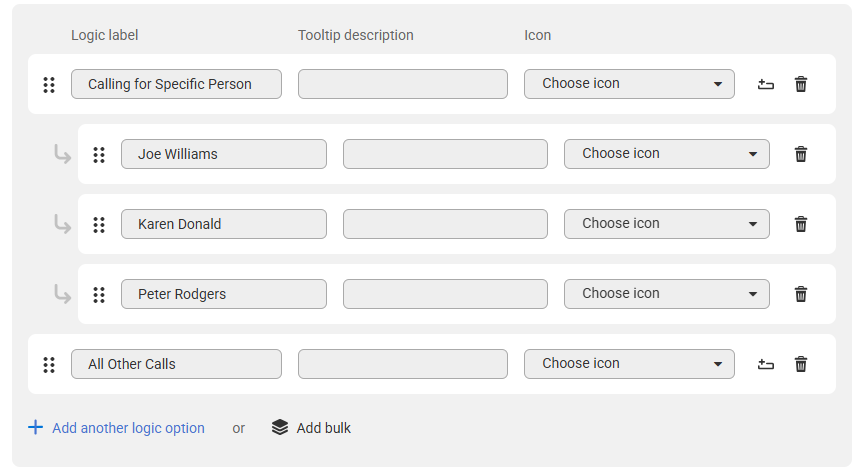
Task: Delete the Peter Rodgers row
Action: tap(801, 294)
